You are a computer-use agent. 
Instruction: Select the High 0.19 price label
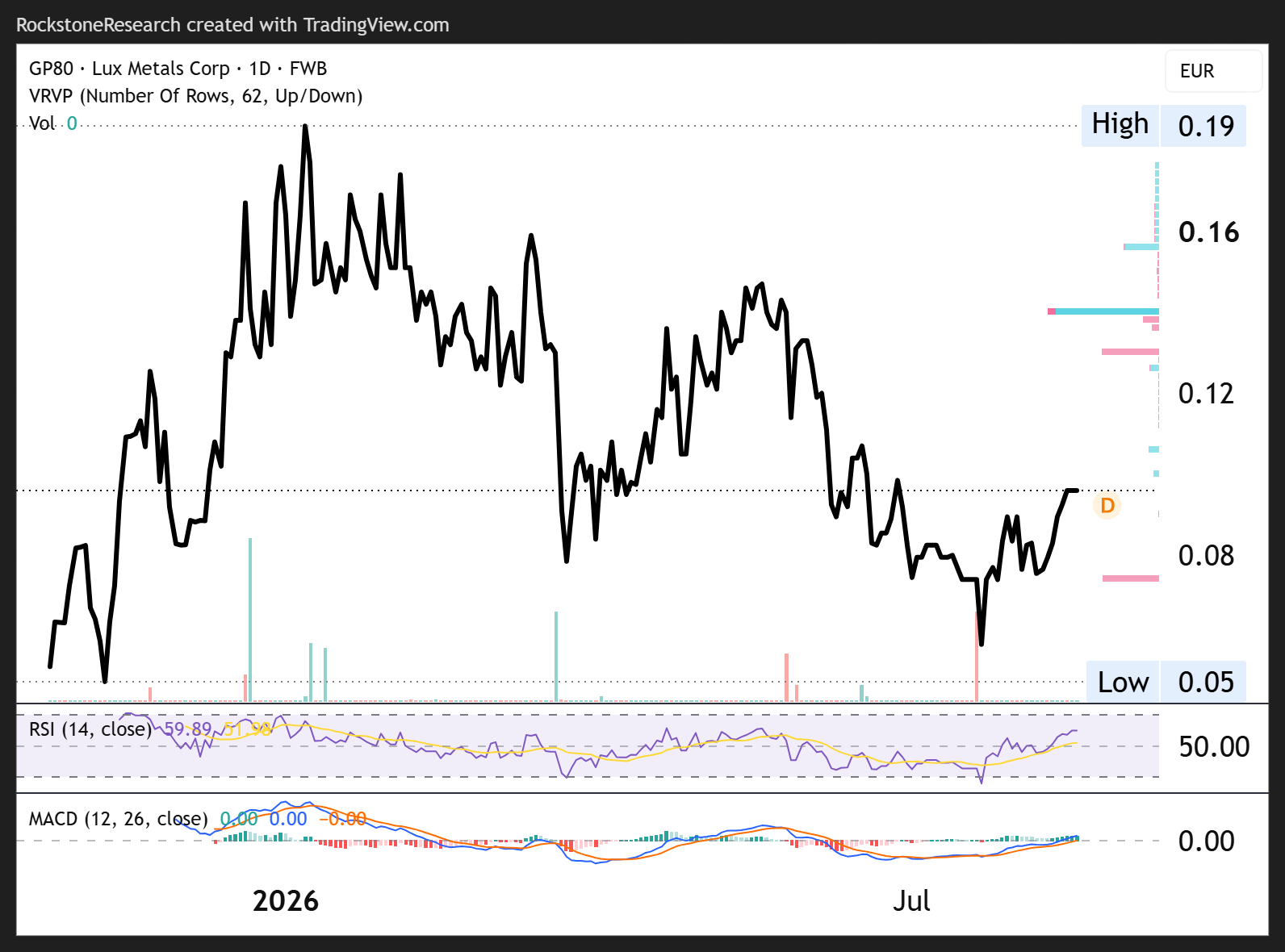point(1163,126)
